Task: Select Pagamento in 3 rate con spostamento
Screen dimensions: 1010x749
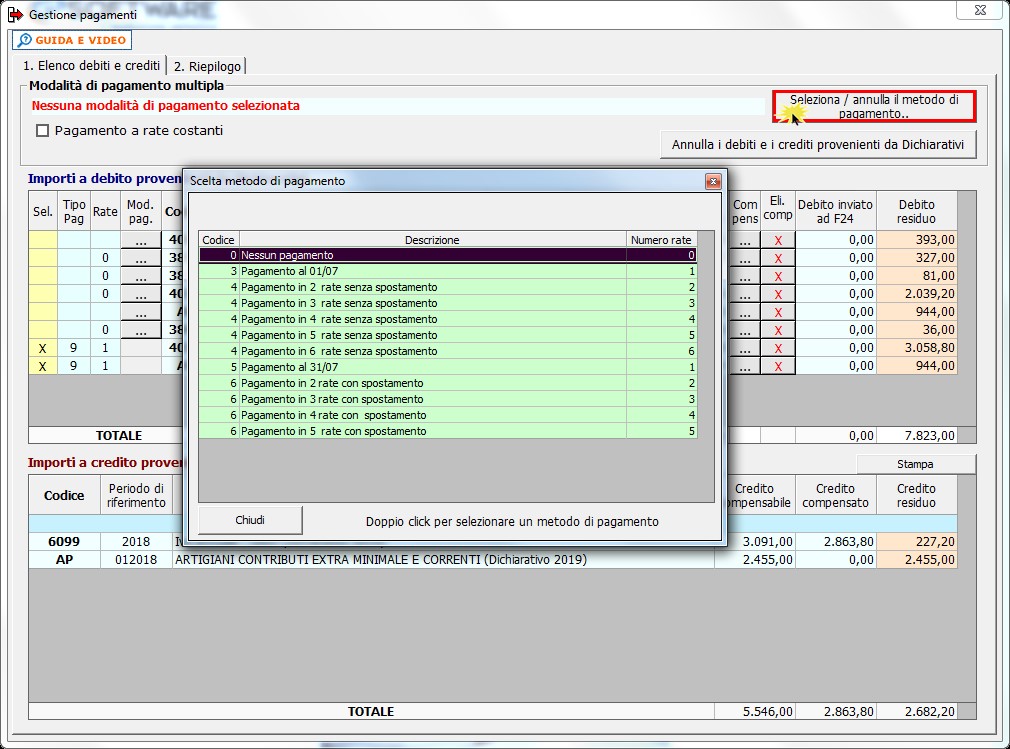Action: point(448,399)
